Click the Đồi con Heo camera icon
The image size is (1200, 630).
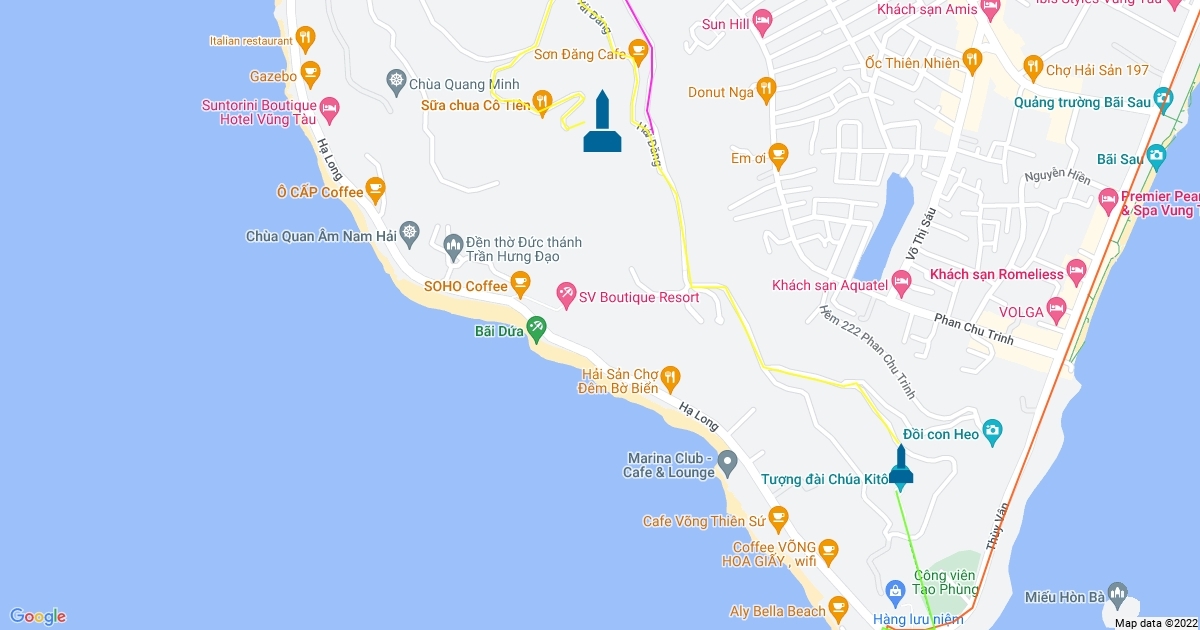[x=992, y=430]
